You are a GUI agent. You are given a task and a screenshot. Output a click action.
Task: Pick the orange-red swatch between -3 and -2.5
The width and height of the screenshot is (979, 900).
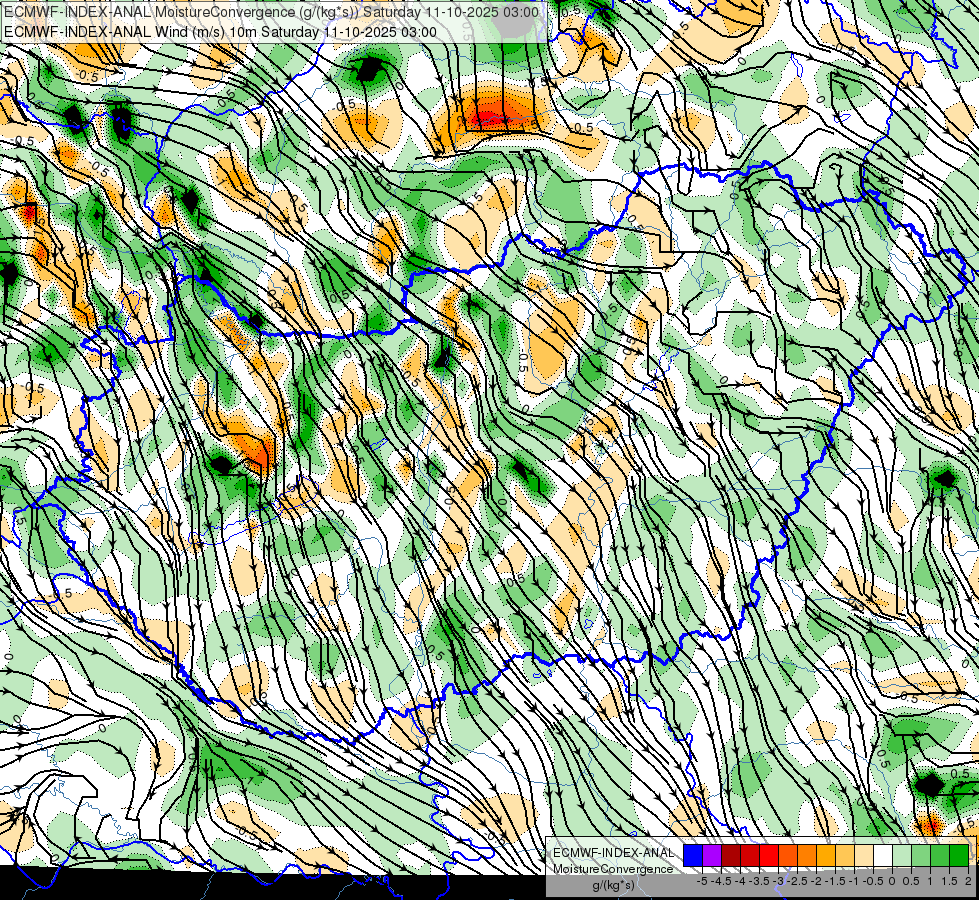point(788,855)
